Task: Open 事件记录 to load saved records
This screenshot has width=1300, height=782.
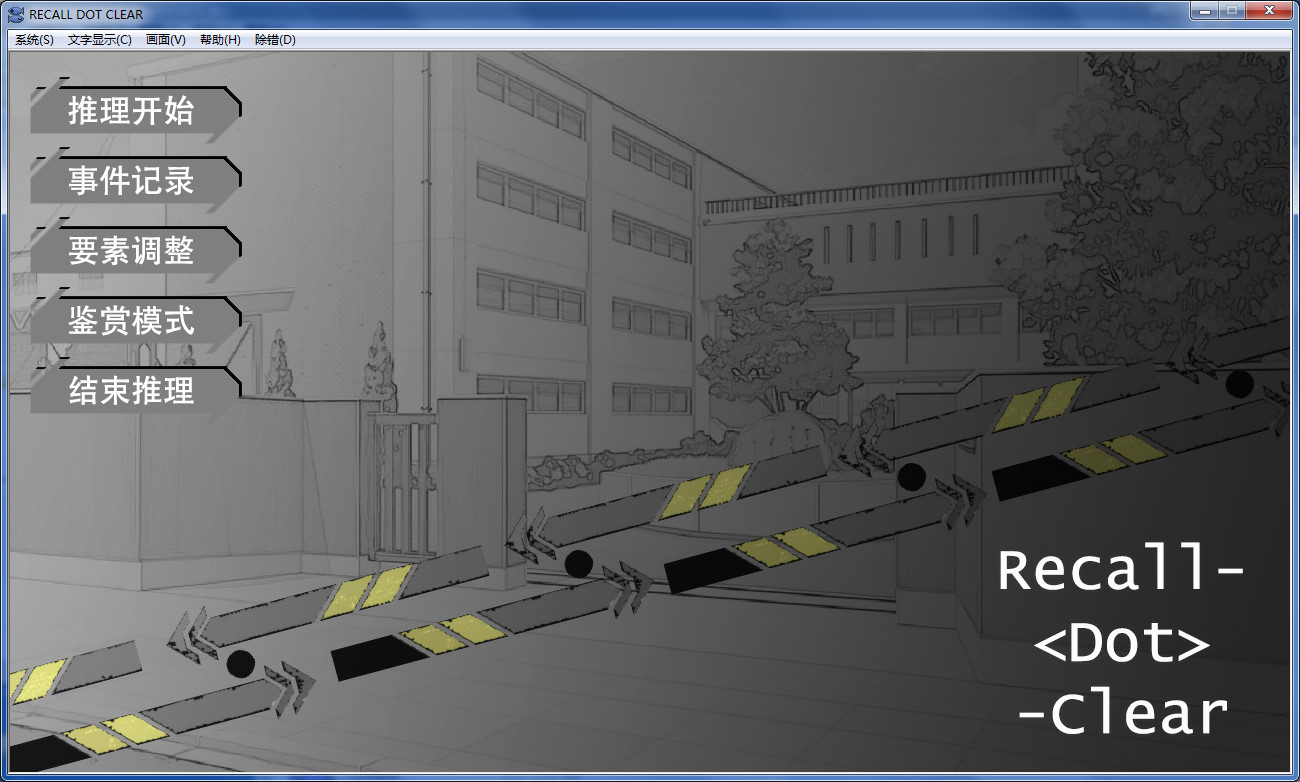Action: [132, 181]
